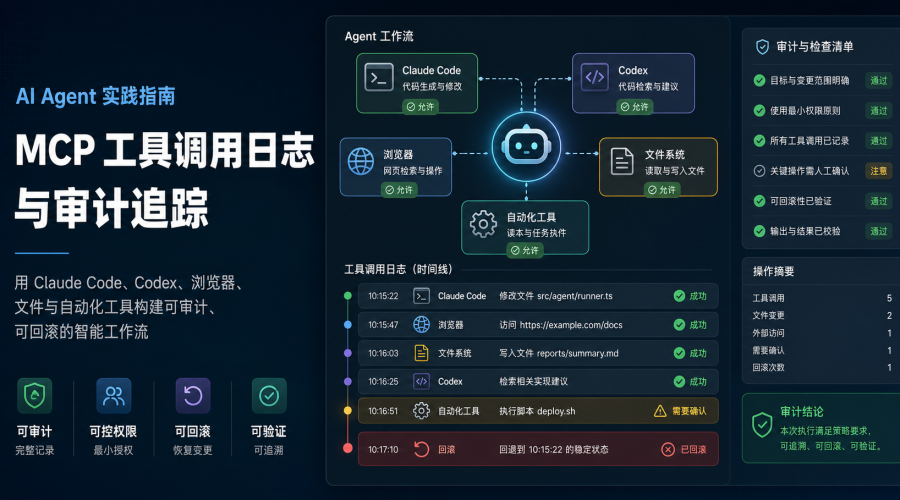The image size is (900, 500).
Task: Click the 外部访问 row in 操作摘要
Action: pos(822,333)
